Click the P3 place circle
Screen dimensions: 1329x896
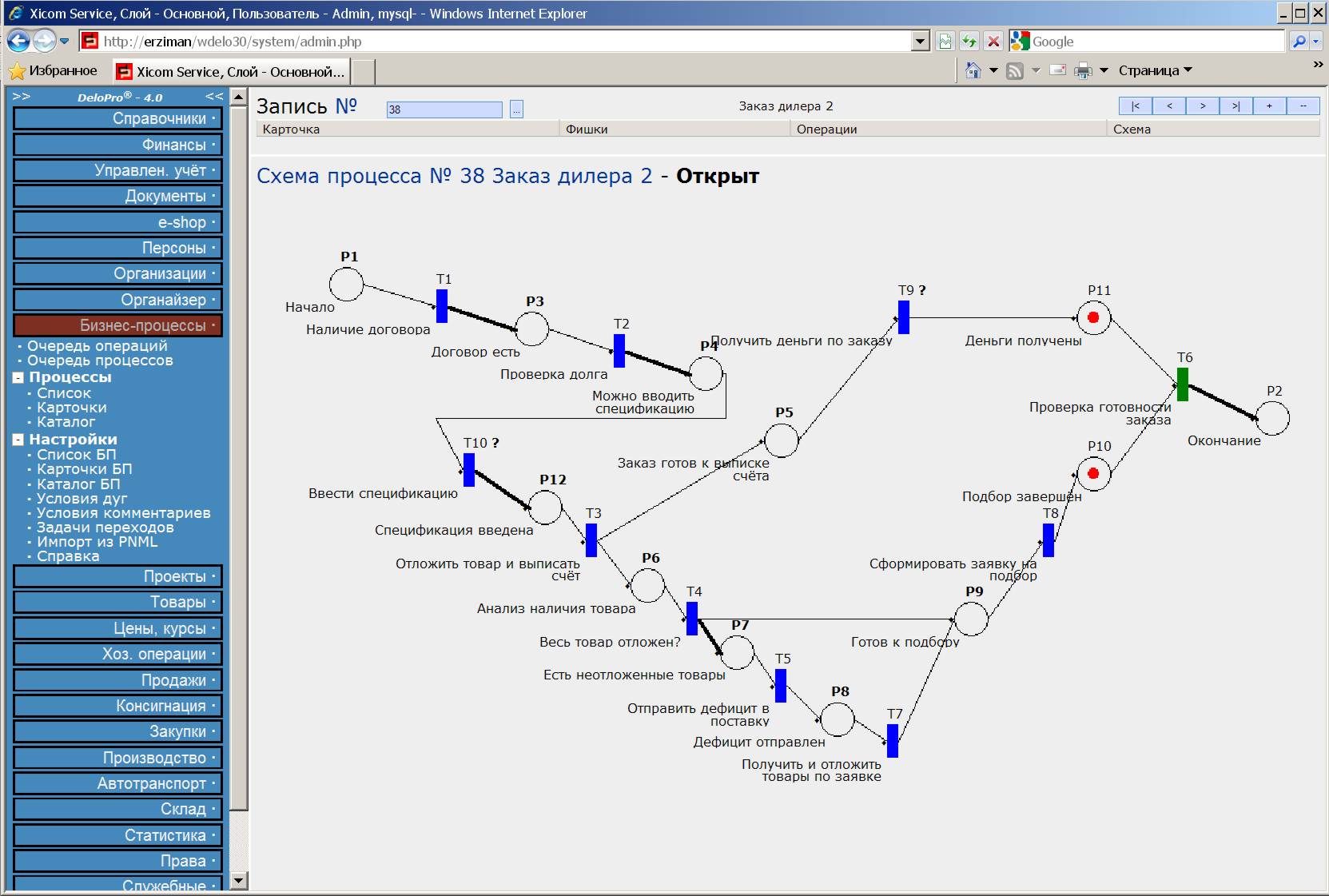[x=532, y=329]
